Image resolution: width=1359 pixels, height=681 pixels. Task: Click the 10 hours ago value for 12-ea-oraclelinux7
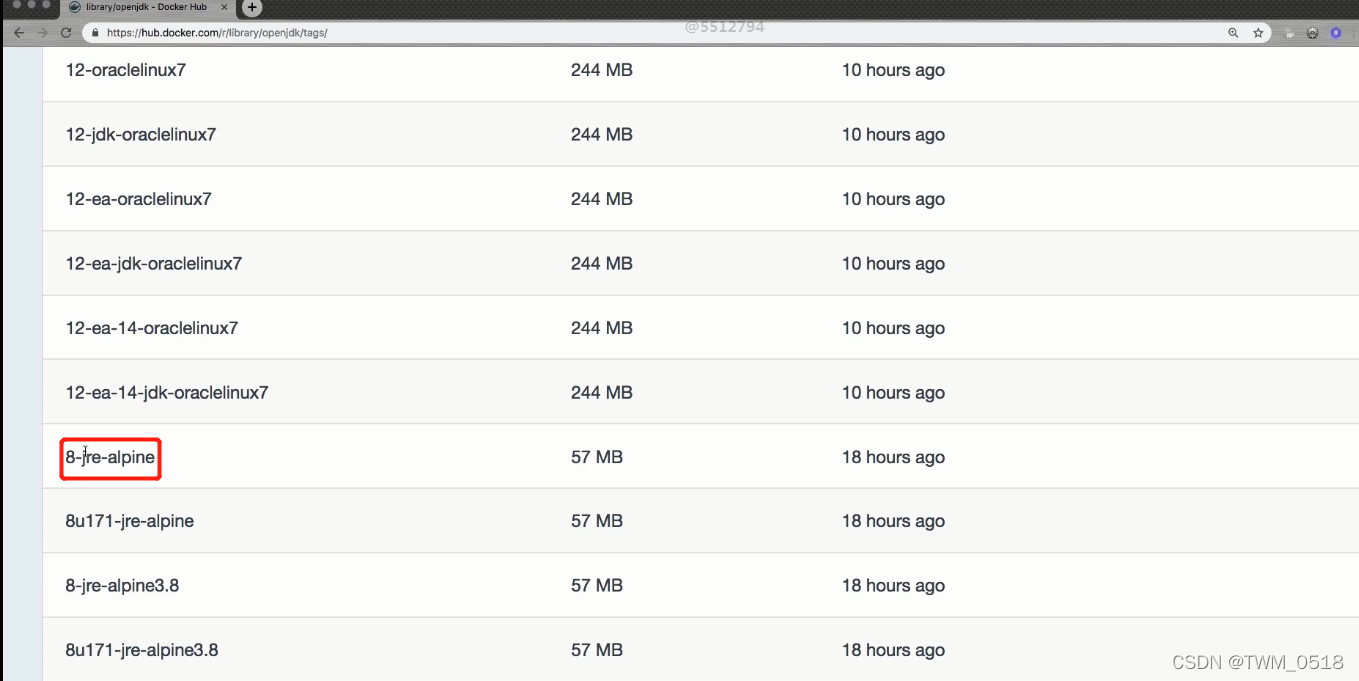coord(893,199)
